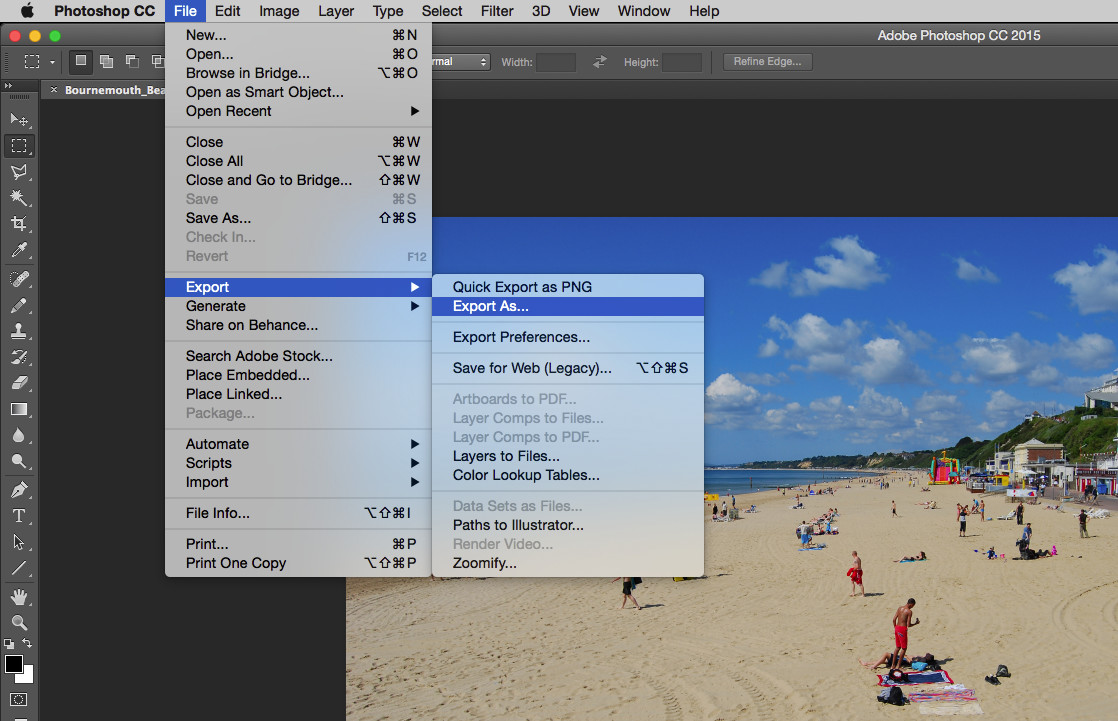1118x721 pixels.
Task: Select the Brush tool
Action: tap(19, 305)
